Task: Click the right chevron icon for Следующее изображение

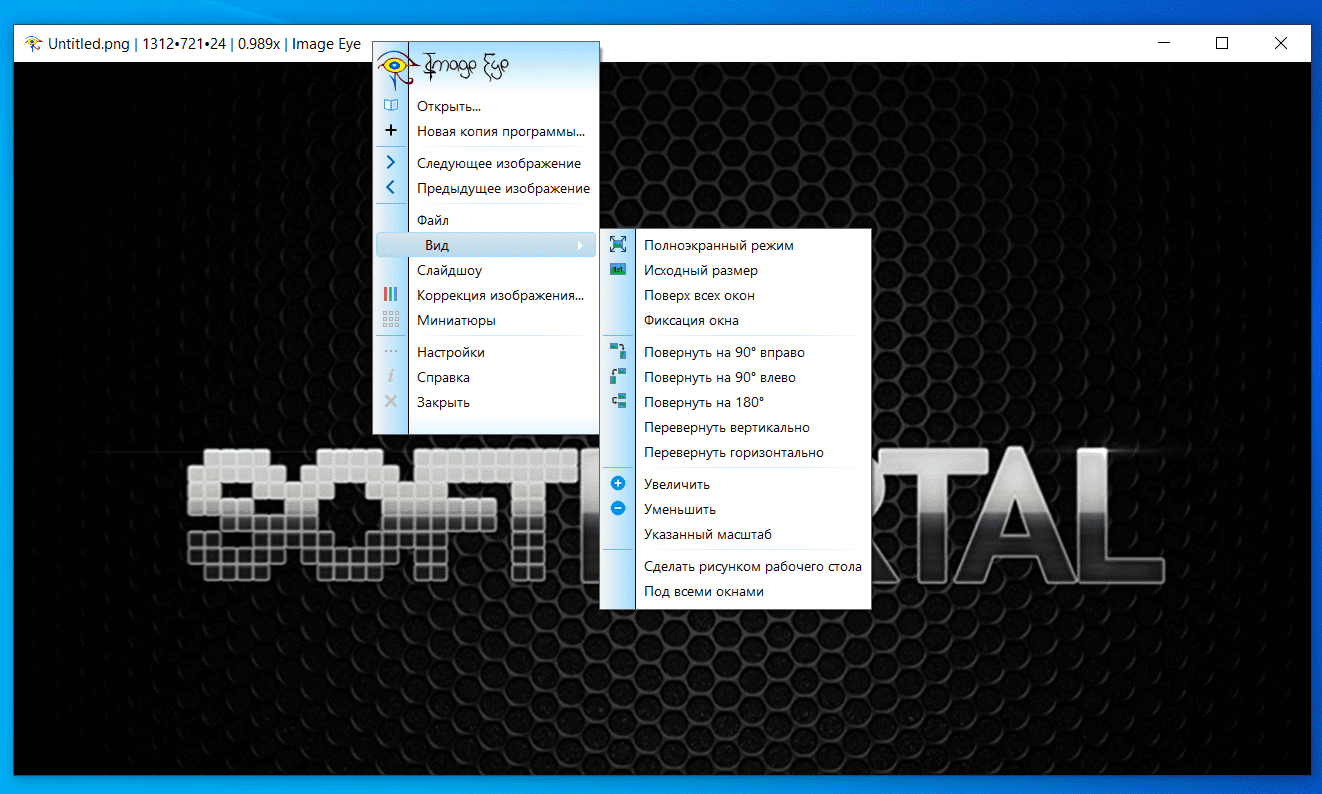Action: pyautogui.click(x=391, y=162)
